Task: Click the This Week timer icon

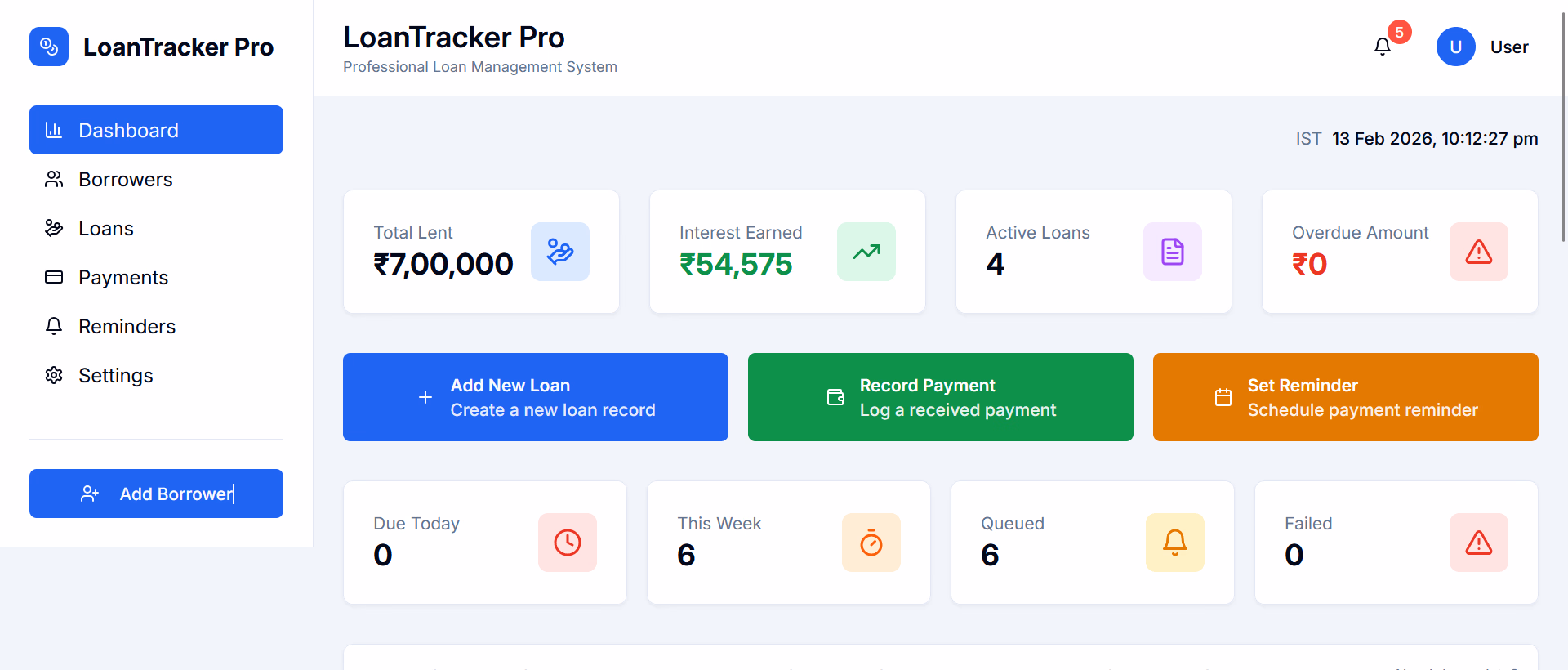Action: pyautogui.click(x=871, y=543)
